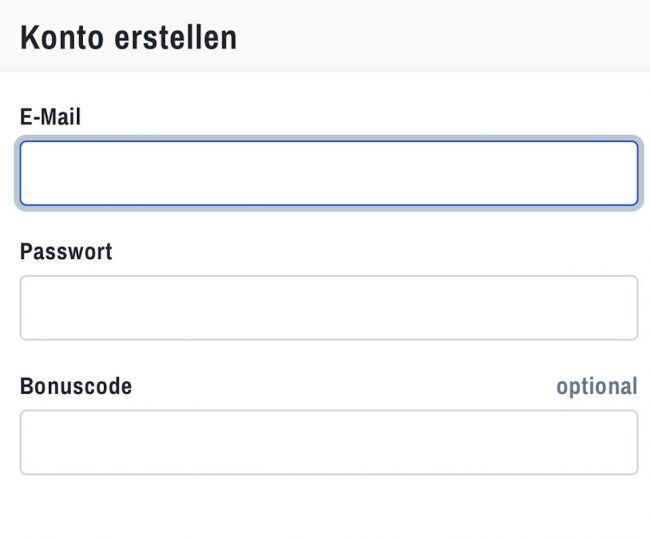
Task: Tap the page title 'Konto erstellen'
Action: [x=128, y=37]
